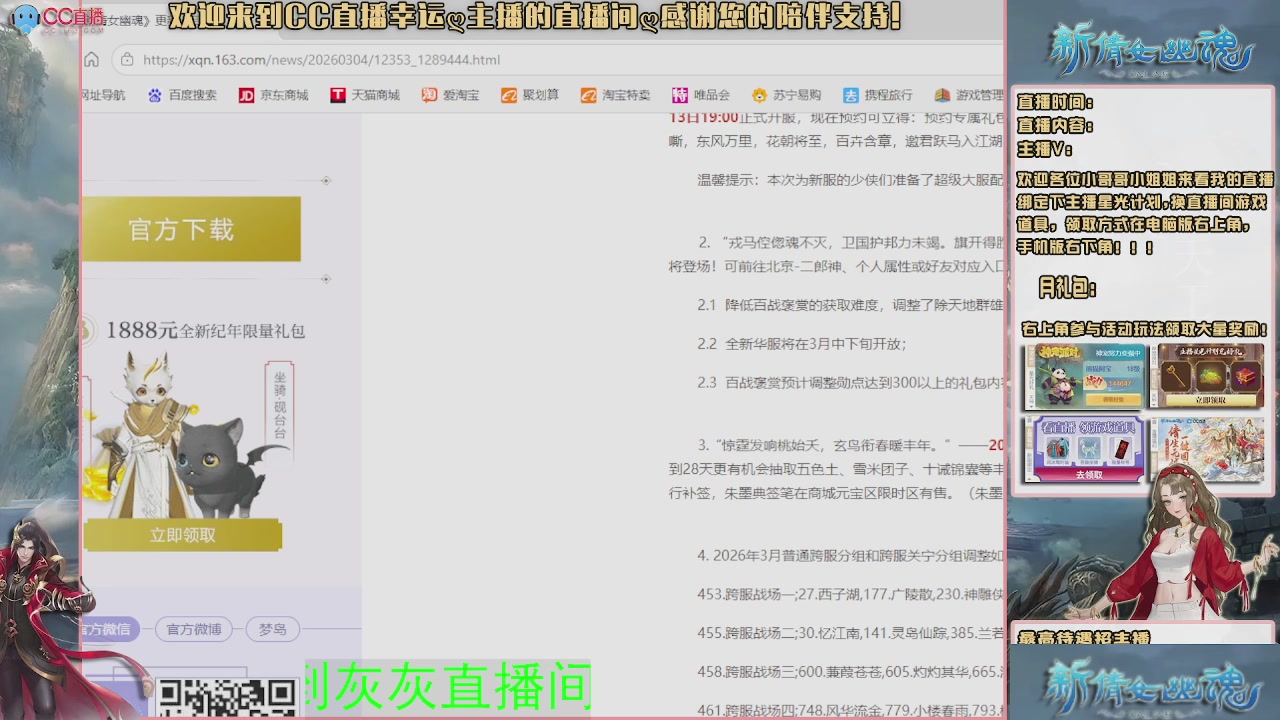Viewport: 1280px width, 720px height.
Task: Open Baidu search from the bookmarks bar
Action: click(182, 95)
